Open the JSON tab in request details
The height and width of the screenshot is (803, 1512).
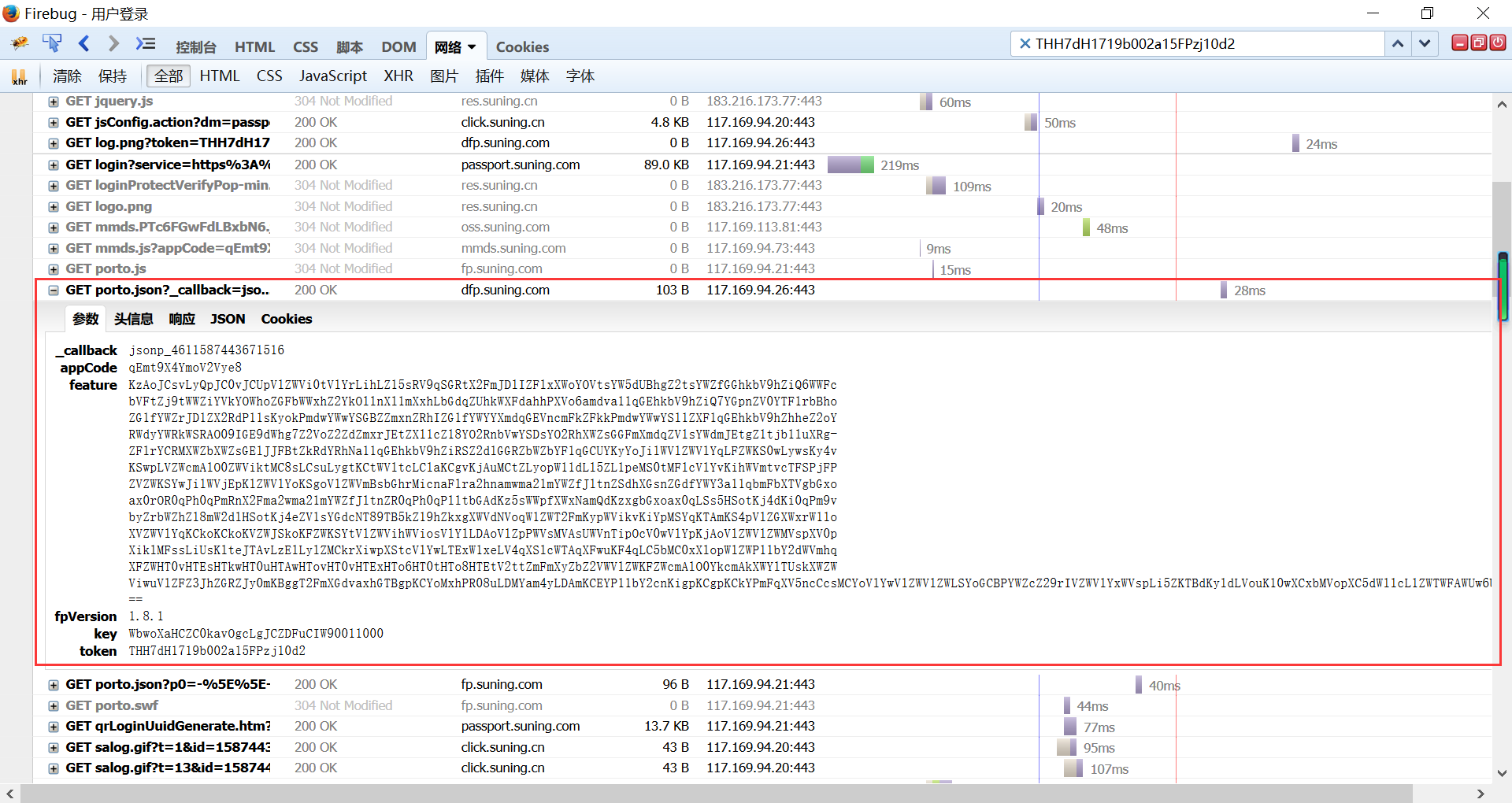point(228,319)
